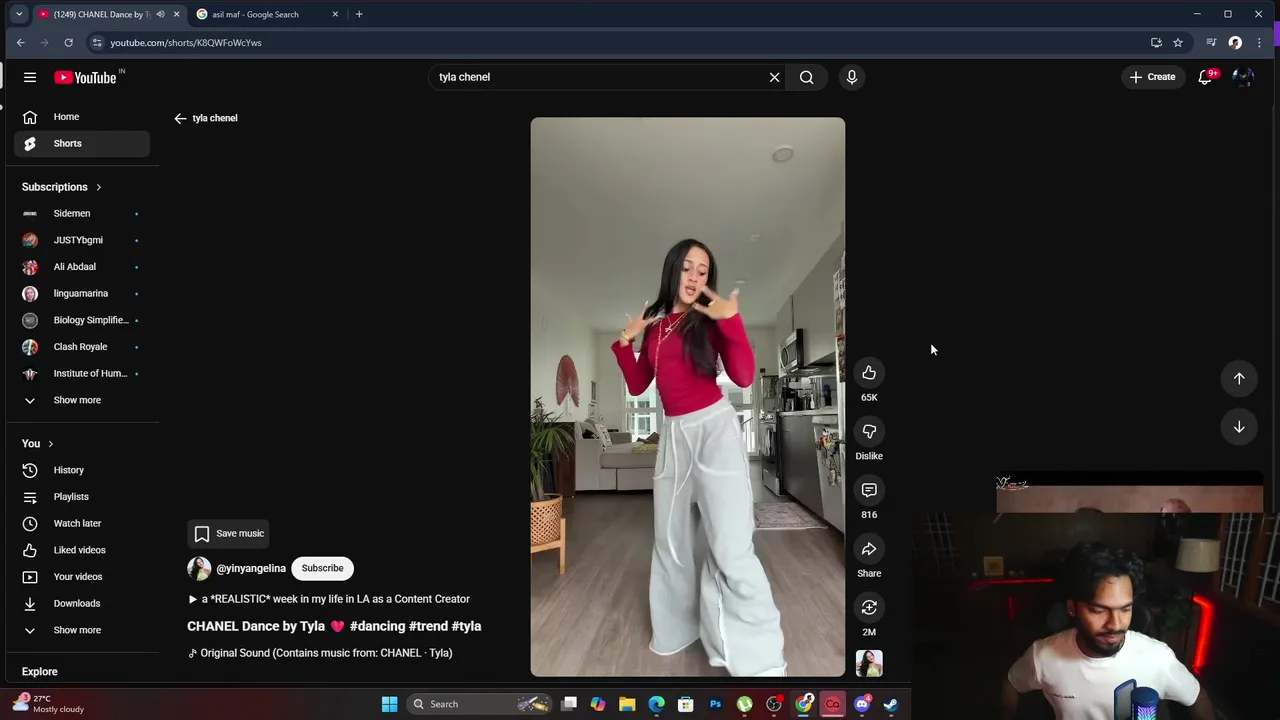The width and height of the screenshot is (1280, 720).
Task: Go back using the tyla chenel arrow
Action: pyautogui.click(x=180, y=118)
